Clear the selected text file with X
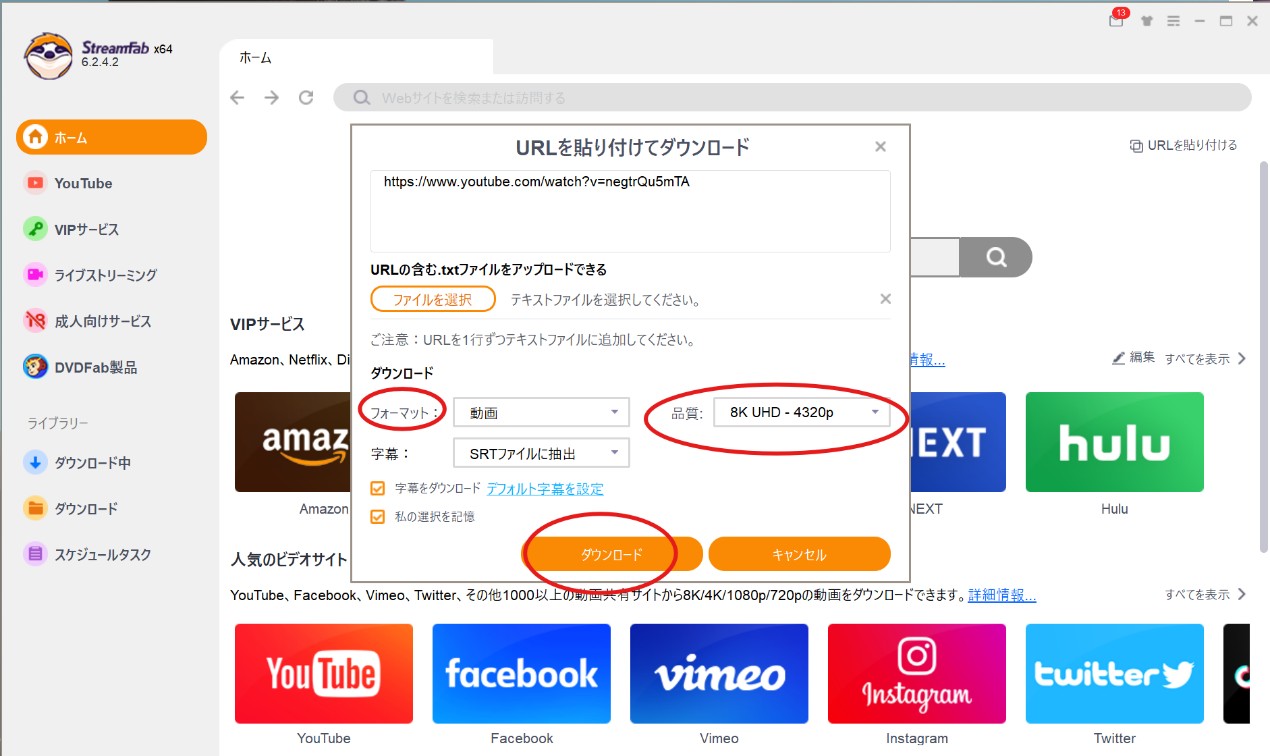The width and height of the screenshot is (1270, 756). [885, 299]
